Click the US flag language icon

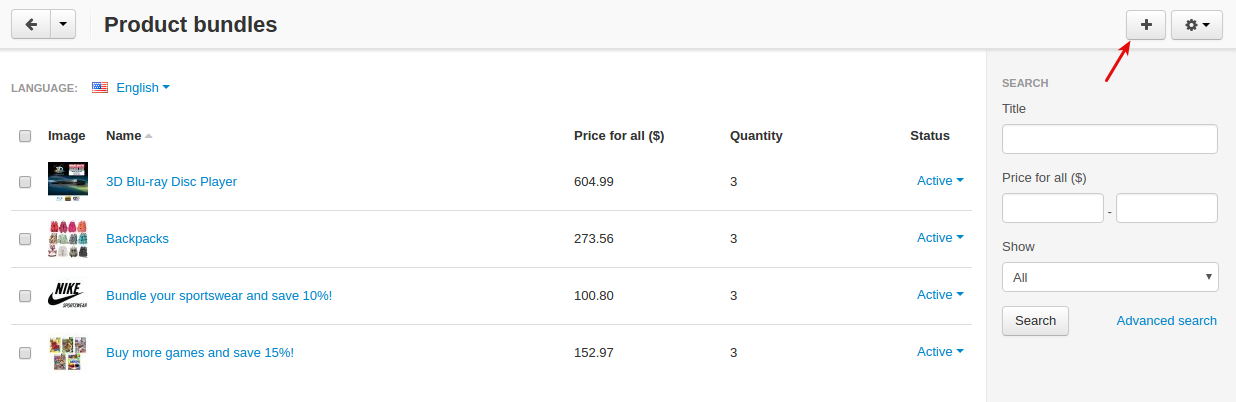point(100,88)
